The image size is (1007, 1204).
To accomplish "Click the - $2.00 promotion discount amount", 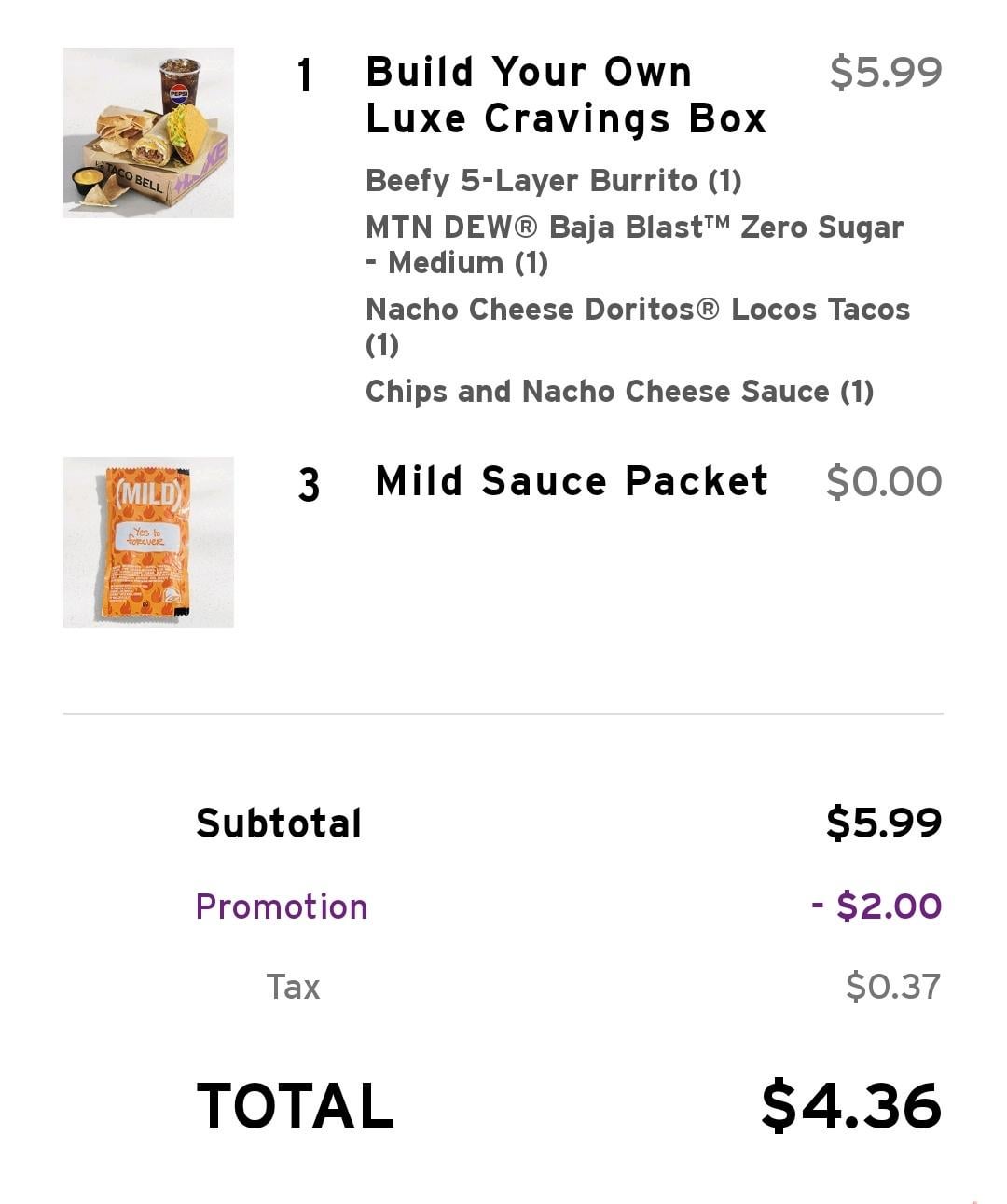I will (876, 906).
